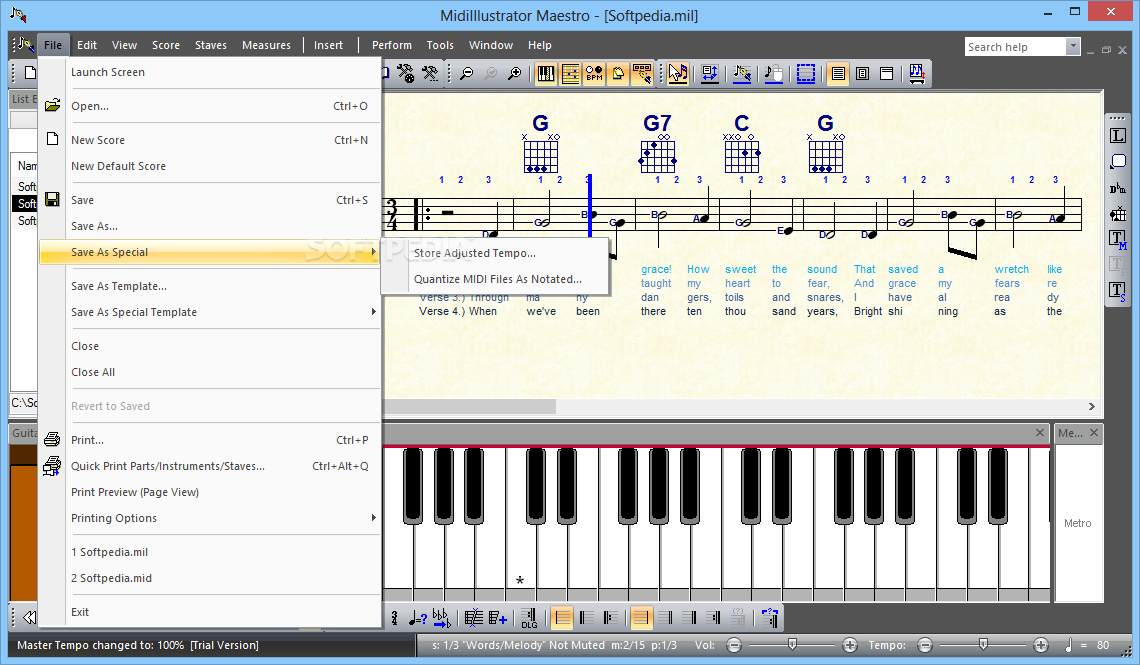Click the flats key transpose icon
Image resolution: width=1140 pixels, height=665 pixels.
441,618
